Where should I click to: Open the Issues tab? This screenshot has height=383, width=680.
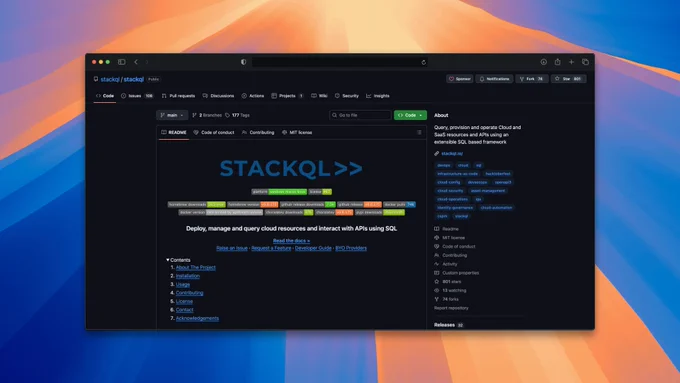137,96
